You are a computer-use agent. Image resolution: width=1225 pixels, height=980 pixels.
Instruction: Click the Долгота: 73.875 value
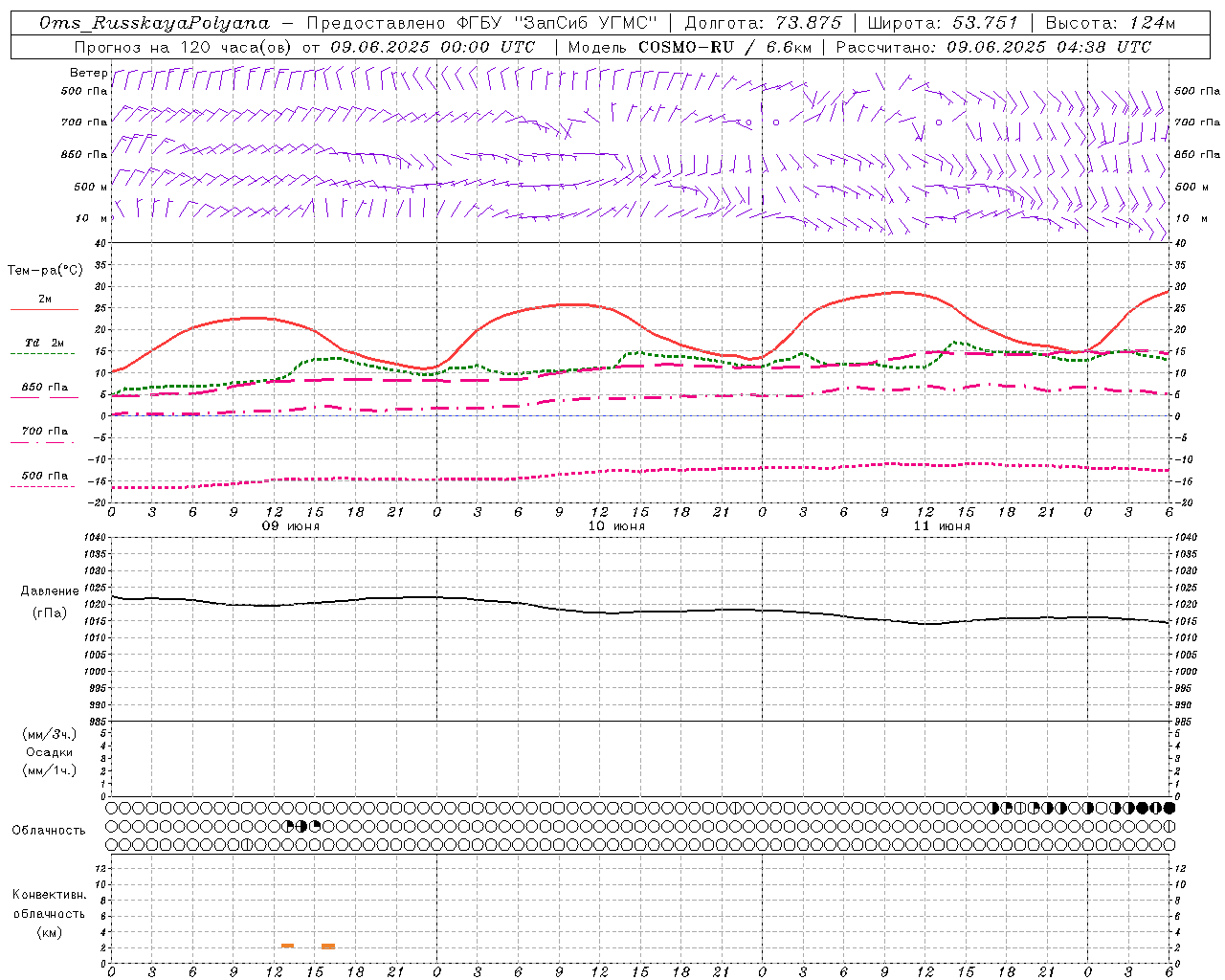click(x=763, y=23)
